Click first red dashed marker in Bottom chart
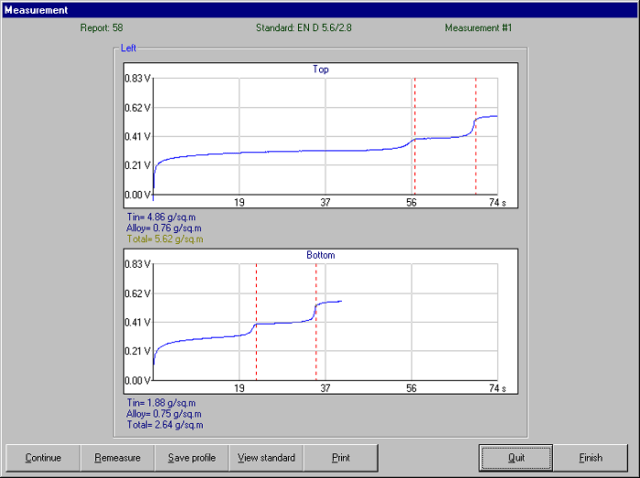The image size is (640, 478). [256, 322]
